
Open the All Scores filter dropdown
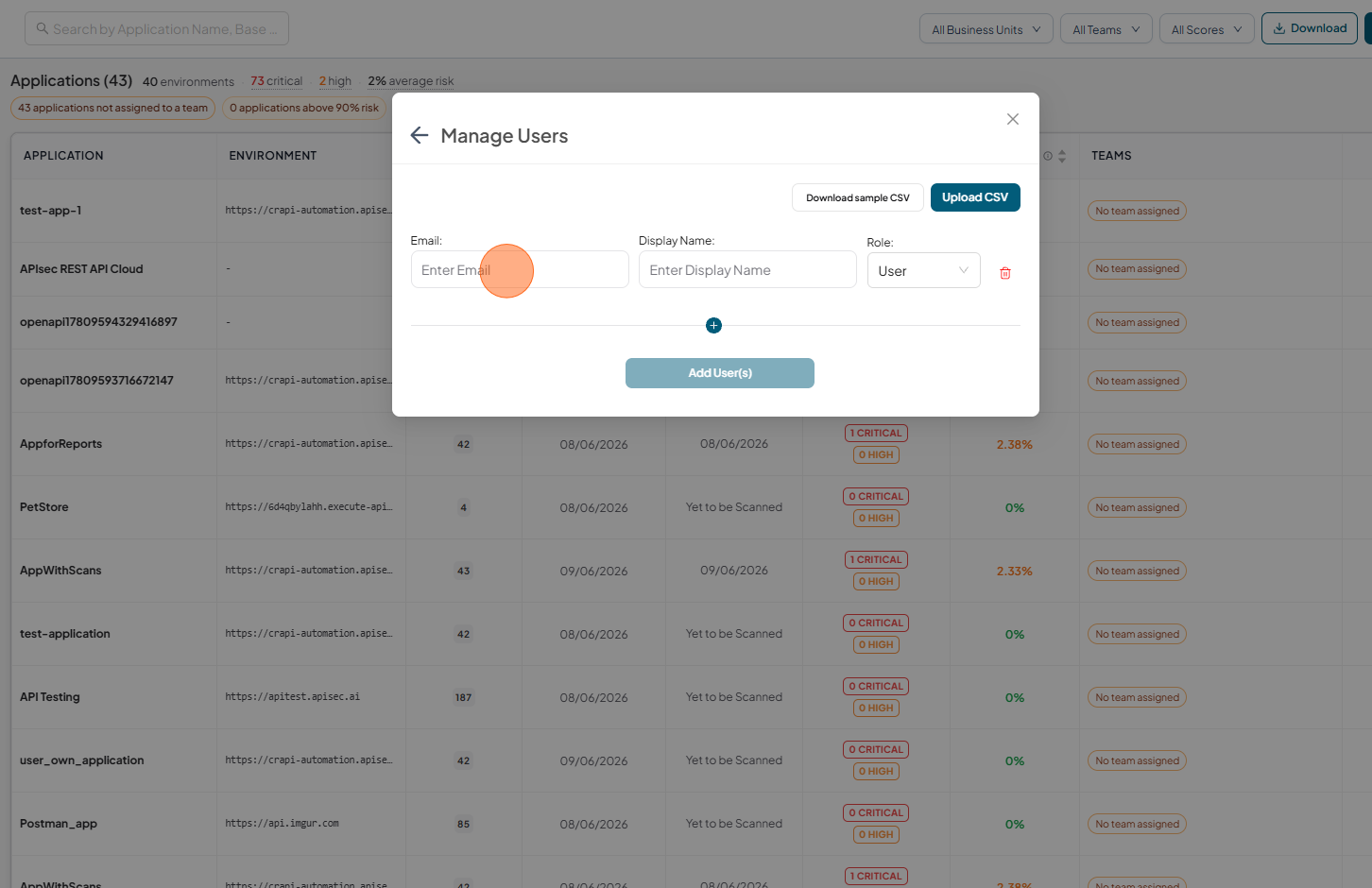pyautogui.click(x=1207, y=29)
